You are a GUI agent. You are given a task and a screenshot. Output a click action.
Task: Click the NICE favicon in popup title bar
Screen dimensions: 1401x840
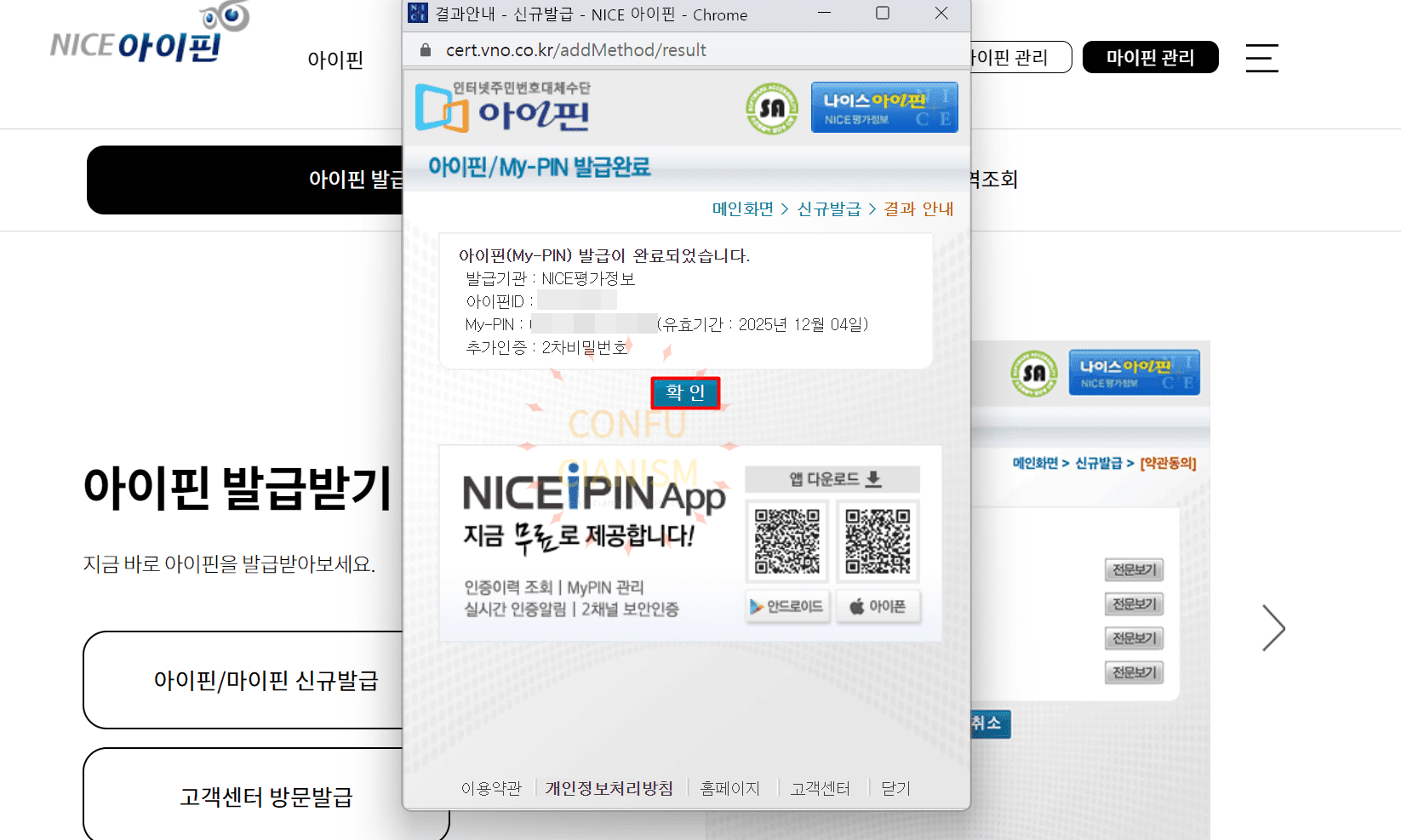coord(418,13)
